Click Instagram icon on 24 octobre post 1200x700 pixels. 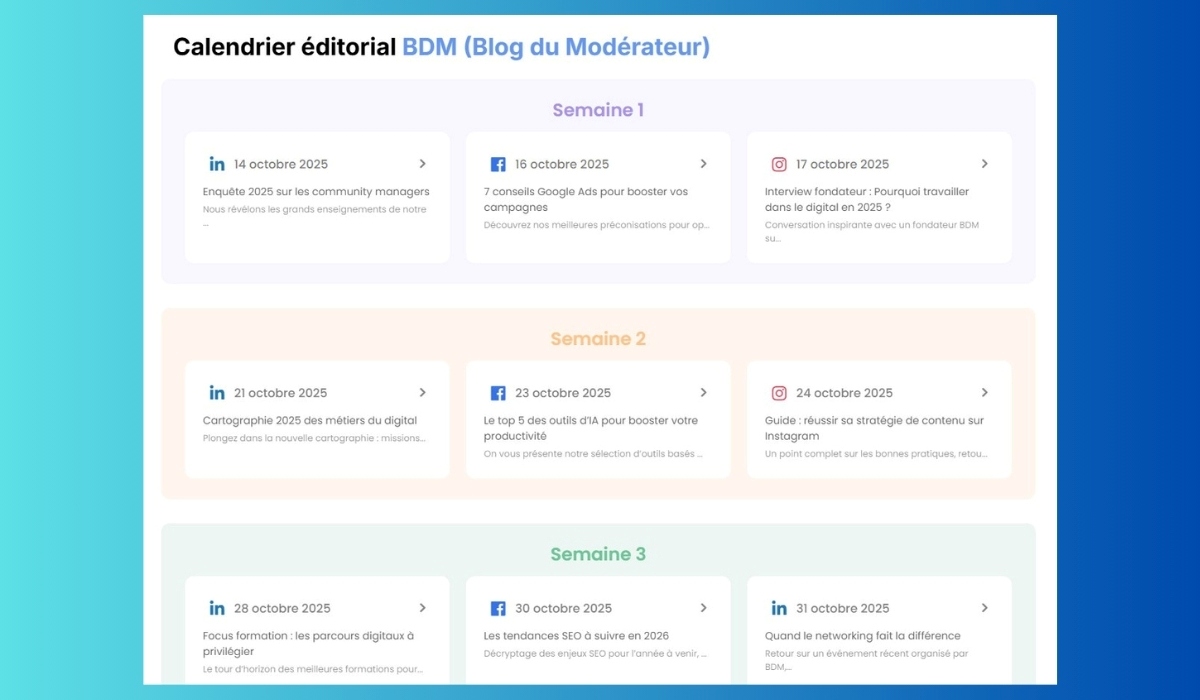click(779, 393)
